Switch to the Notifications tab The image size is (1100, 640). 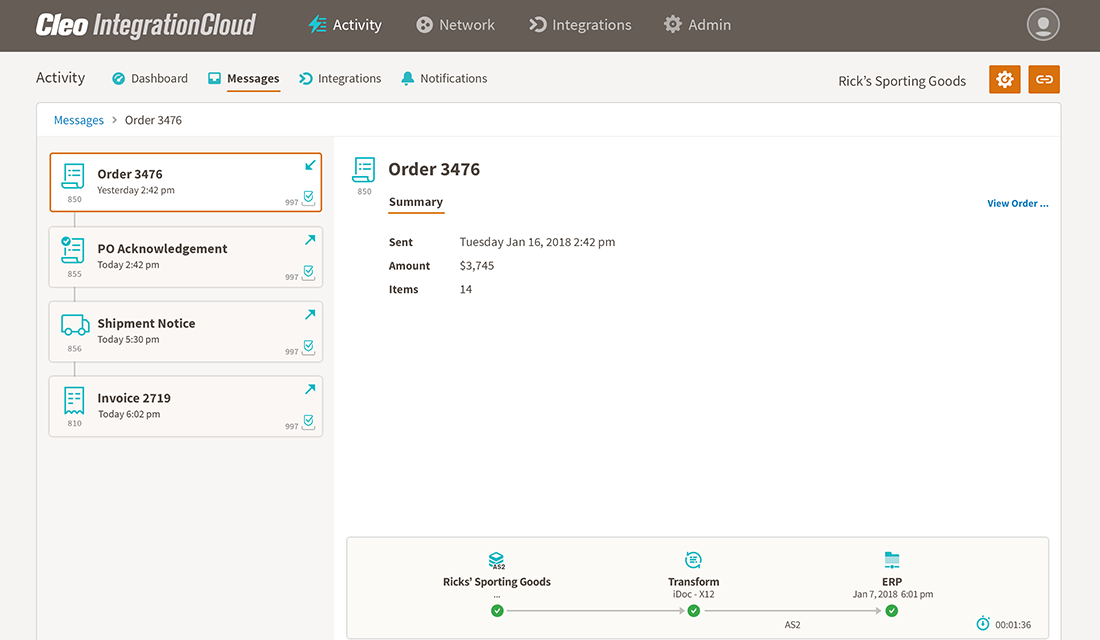[x=444, y=79]
